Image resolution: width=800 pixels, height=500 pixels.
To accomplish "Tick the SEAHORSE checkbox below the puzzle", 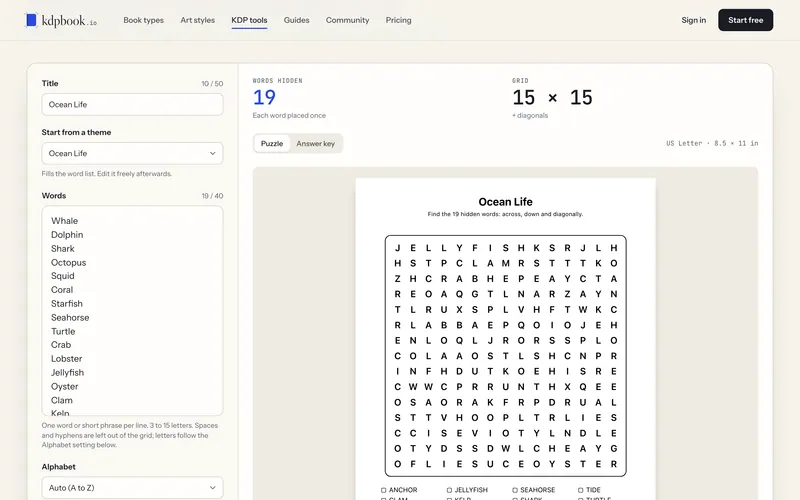I will pyautogui.click(x=515, y=490).
